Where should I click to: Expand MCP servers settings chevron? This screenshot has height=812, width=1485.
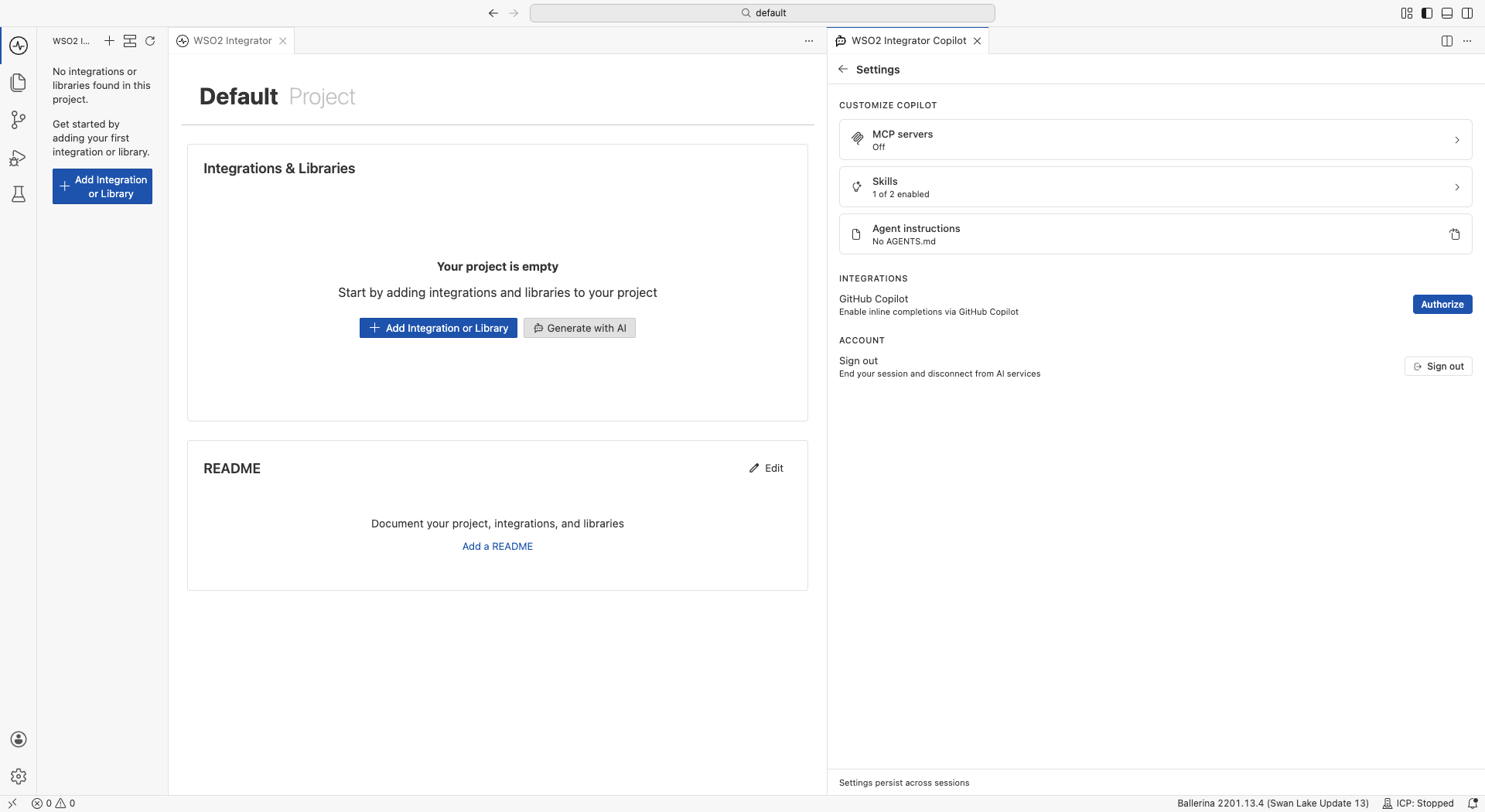1457,140
